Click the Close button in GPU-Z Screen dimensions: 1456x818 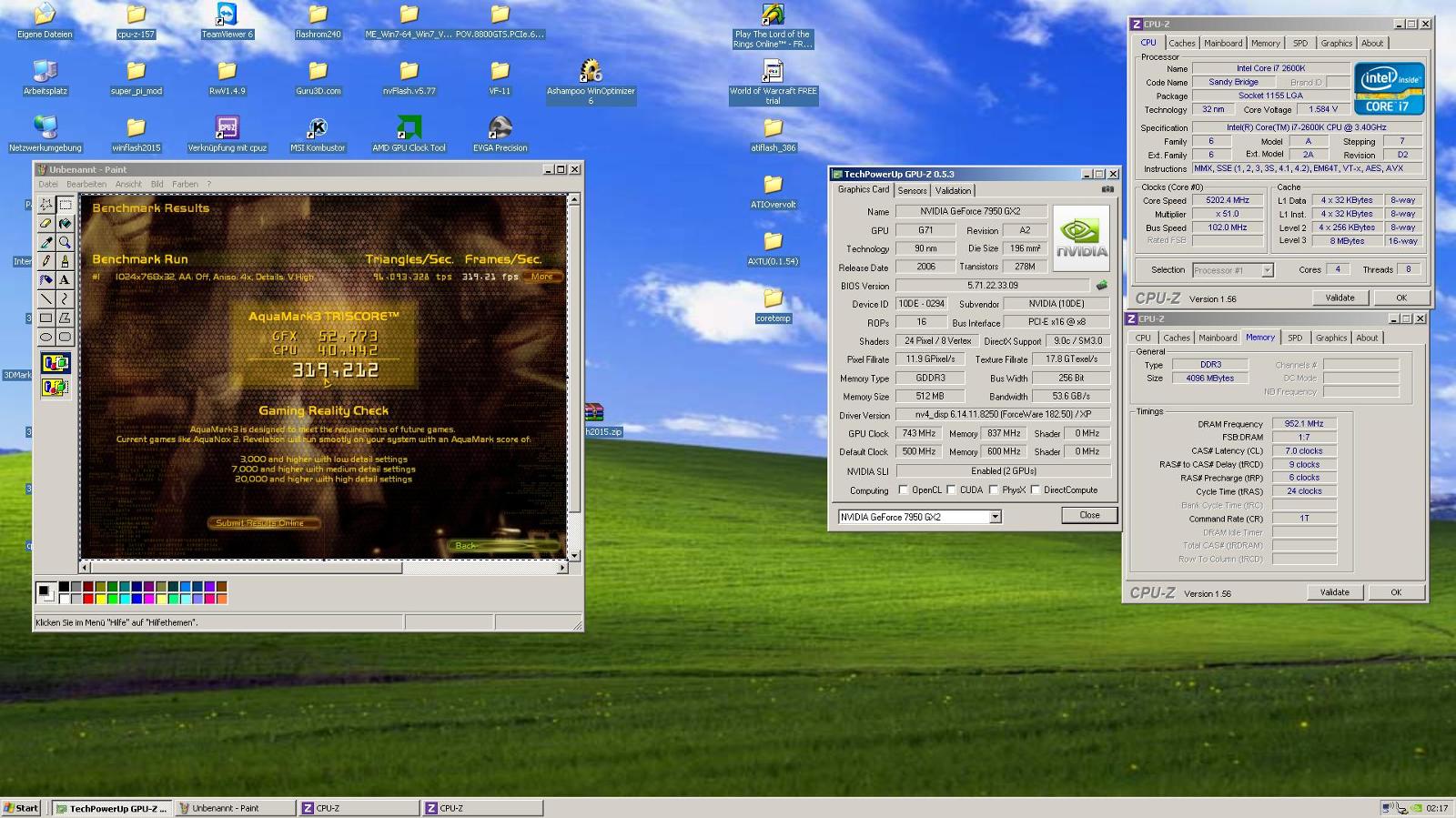click(1089, 515)
